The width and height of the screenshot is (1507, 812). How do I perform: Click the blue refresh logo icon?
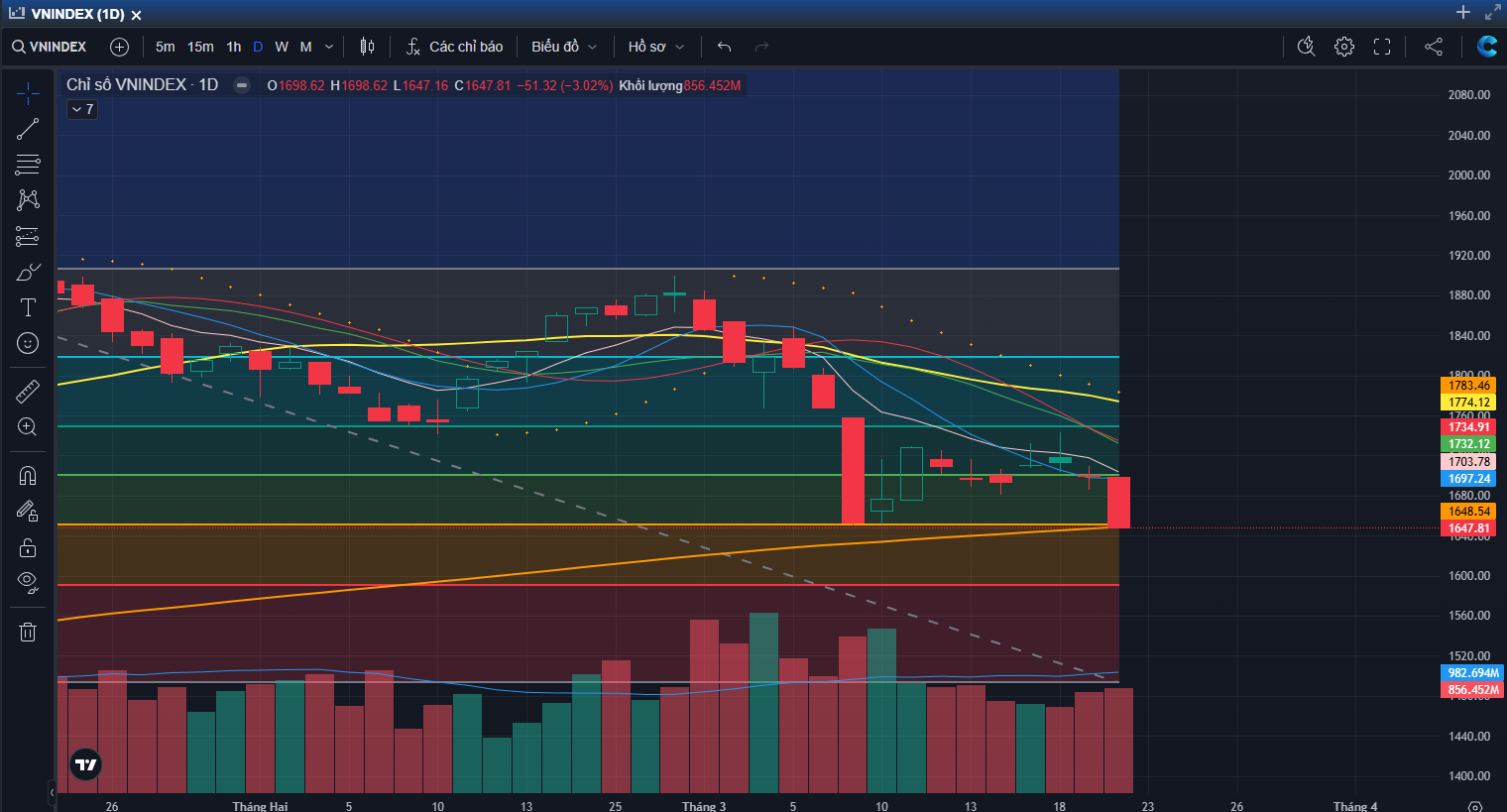tap(1486, 47)
